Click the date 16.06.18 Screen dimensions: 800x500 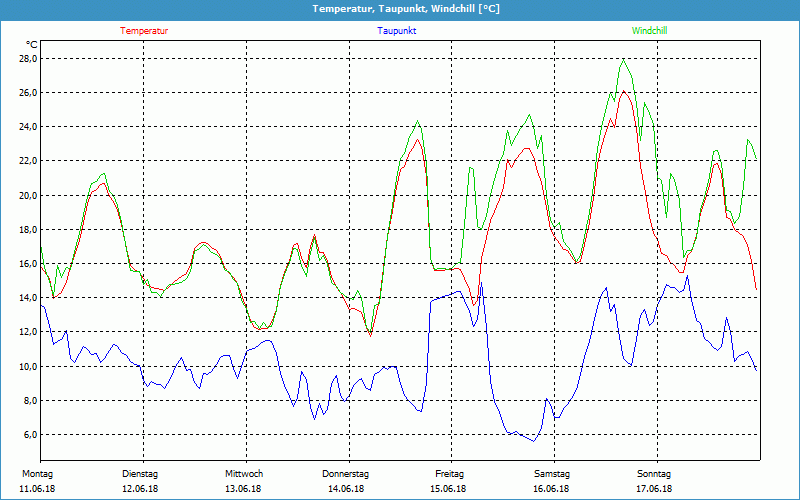coord(552,489)
